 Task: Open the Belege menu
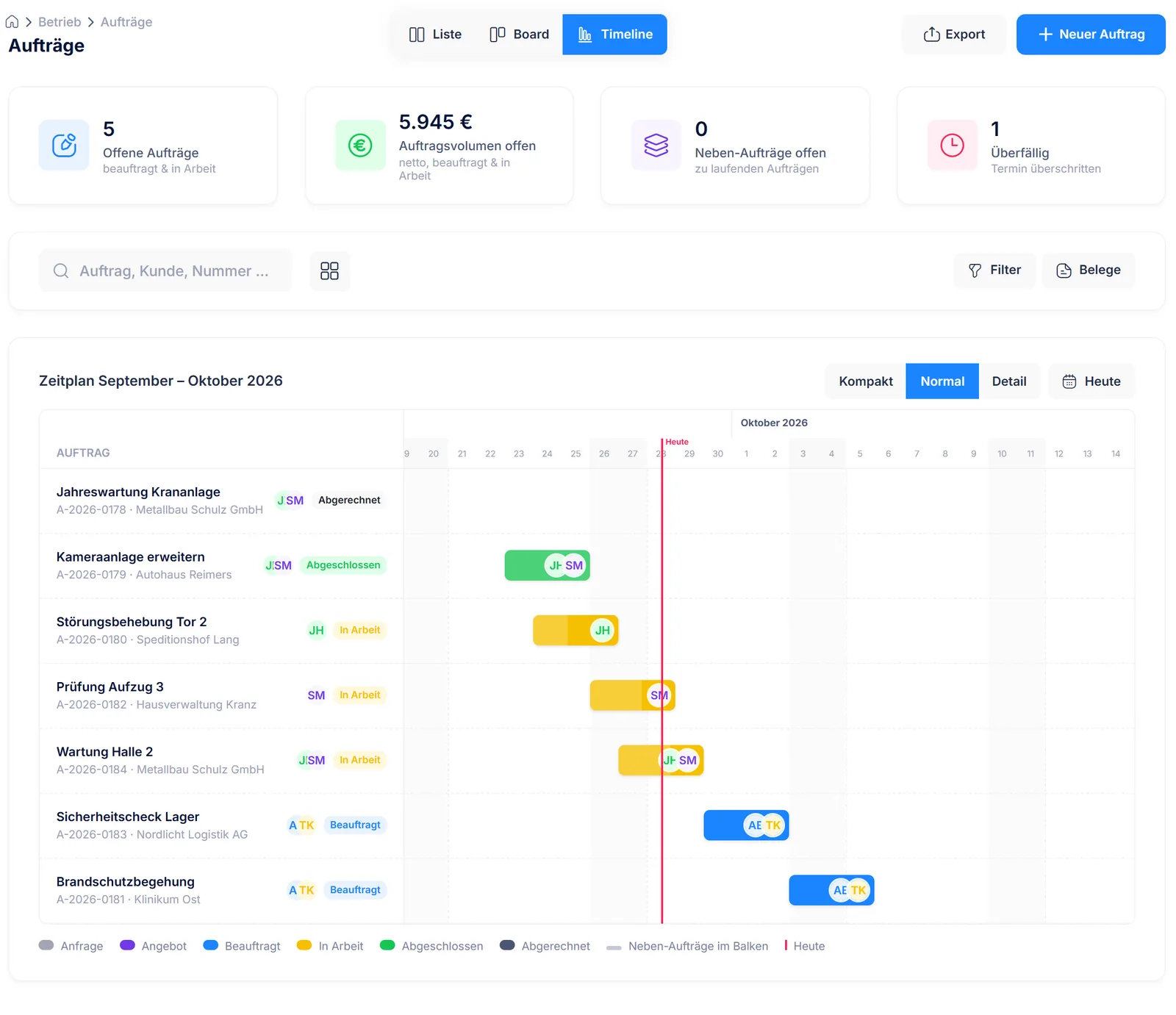coord(1089,270)
